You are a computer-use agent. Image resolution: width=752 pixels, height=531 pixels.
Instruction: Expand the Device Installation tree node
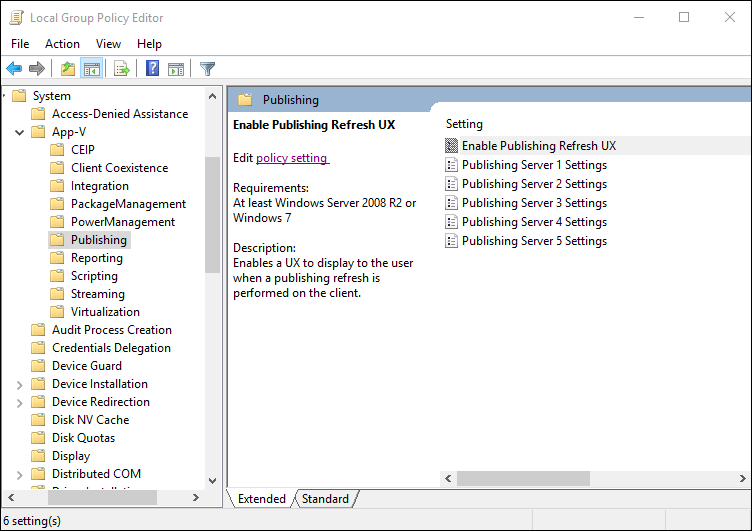20,384
